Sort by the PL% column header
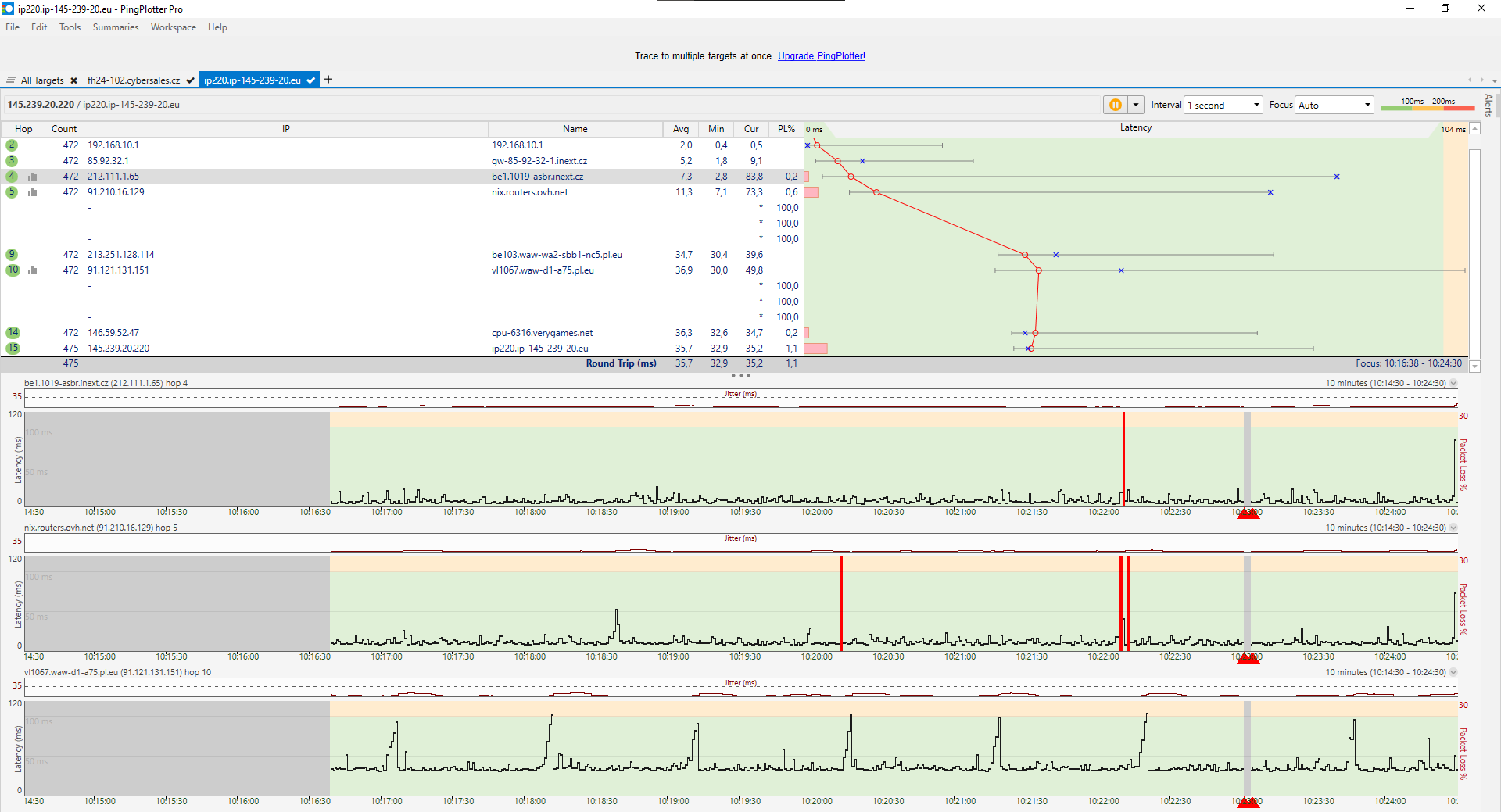The image size is (1501, 812). coord(786,129)
